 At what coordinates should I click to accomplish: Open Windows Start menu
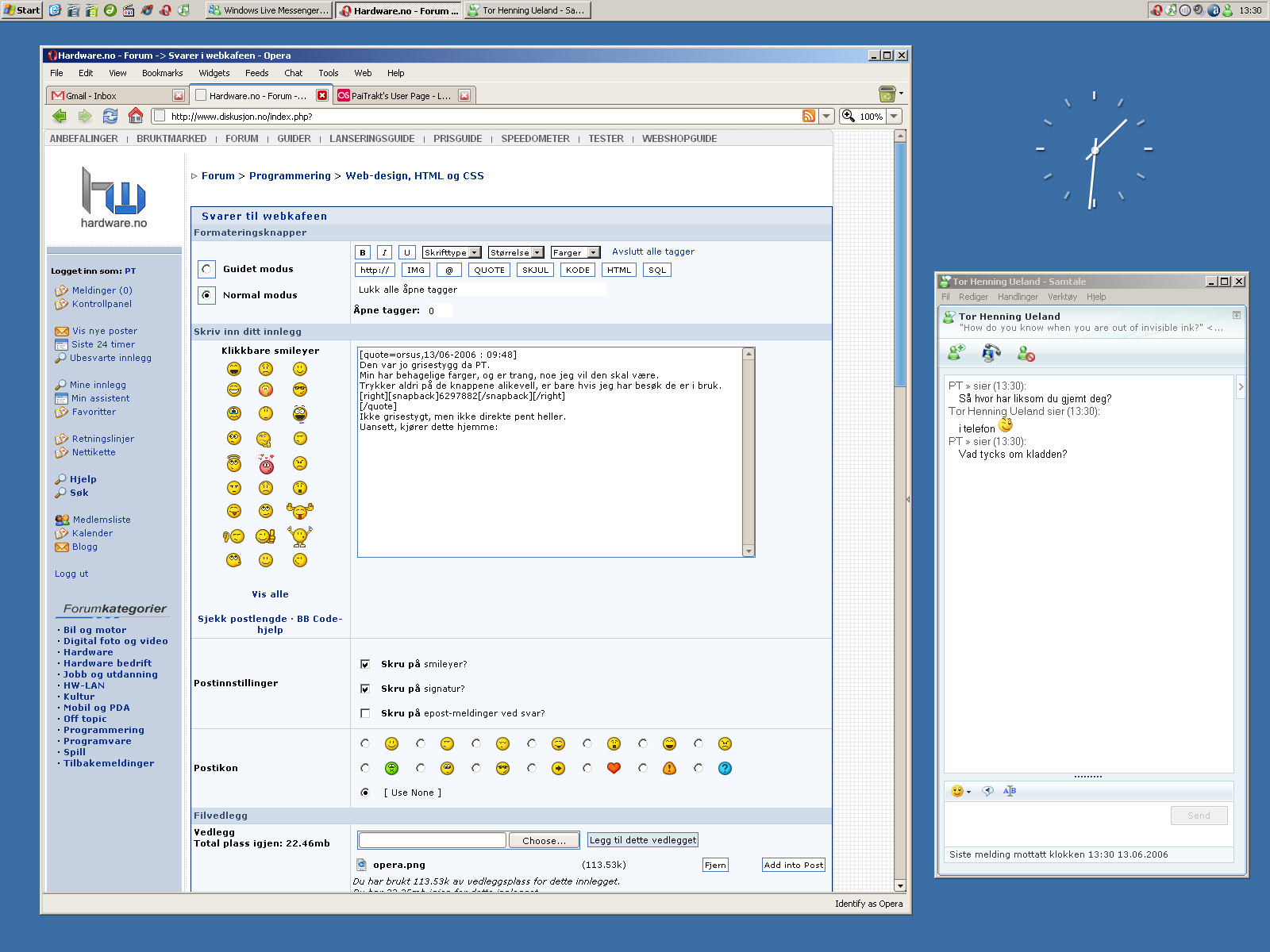21,10
